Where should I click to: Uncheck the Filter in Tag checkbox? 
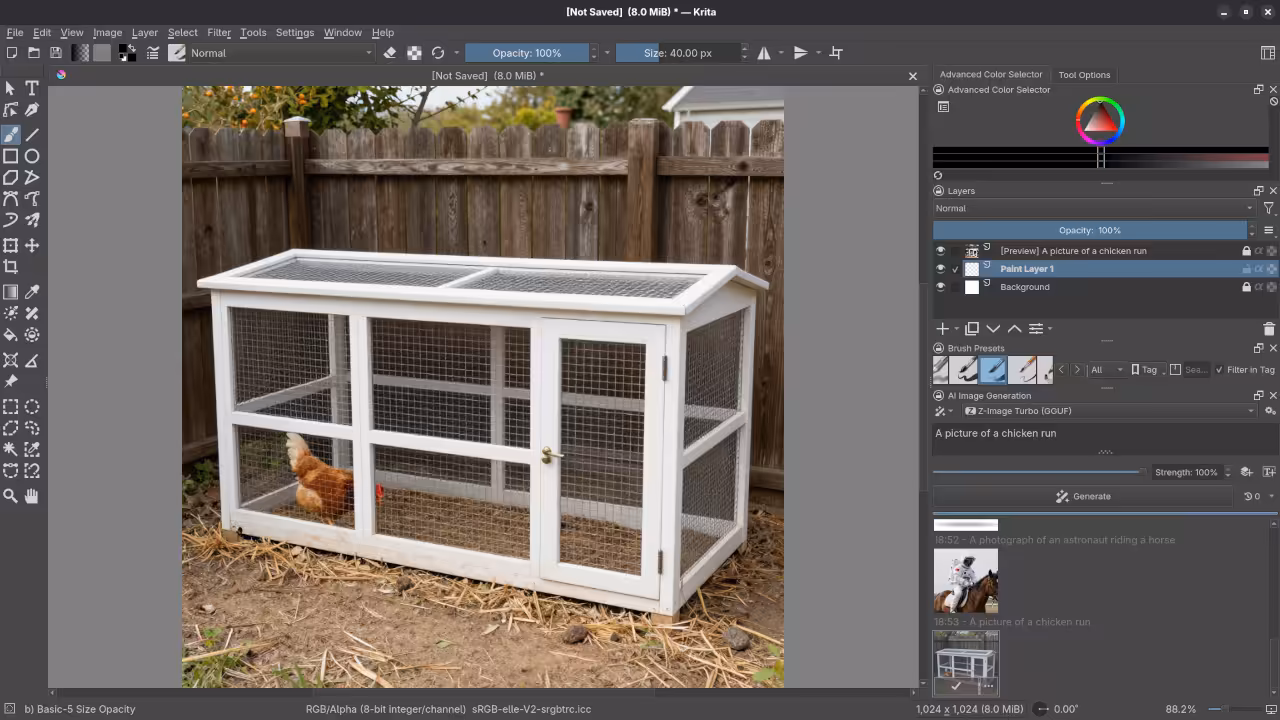(1219, 369)
